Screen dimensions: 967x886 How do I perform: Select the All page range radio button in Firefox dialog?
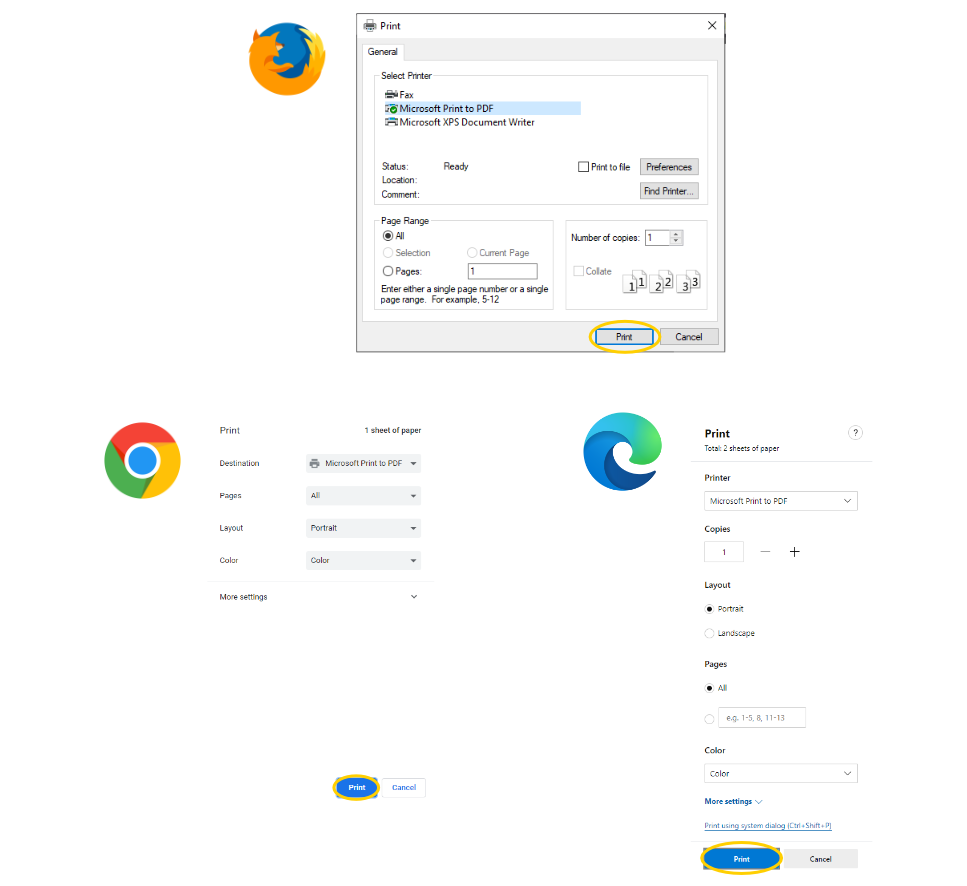coord(388,236)
